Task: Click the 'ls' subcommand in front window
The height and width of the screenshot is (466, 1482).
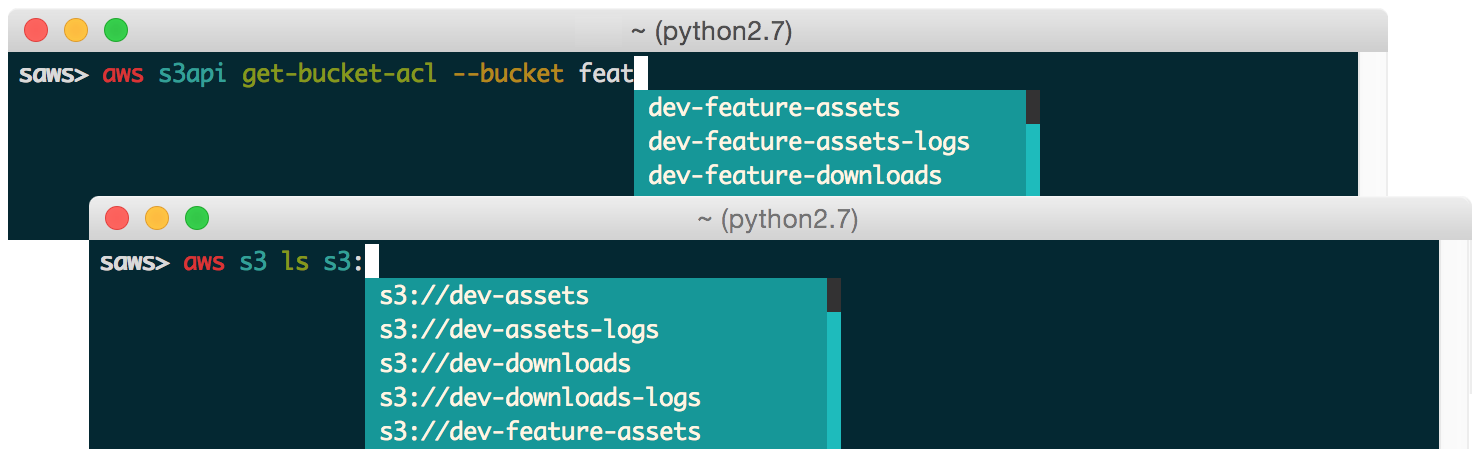Action: (x=295, y=262)
